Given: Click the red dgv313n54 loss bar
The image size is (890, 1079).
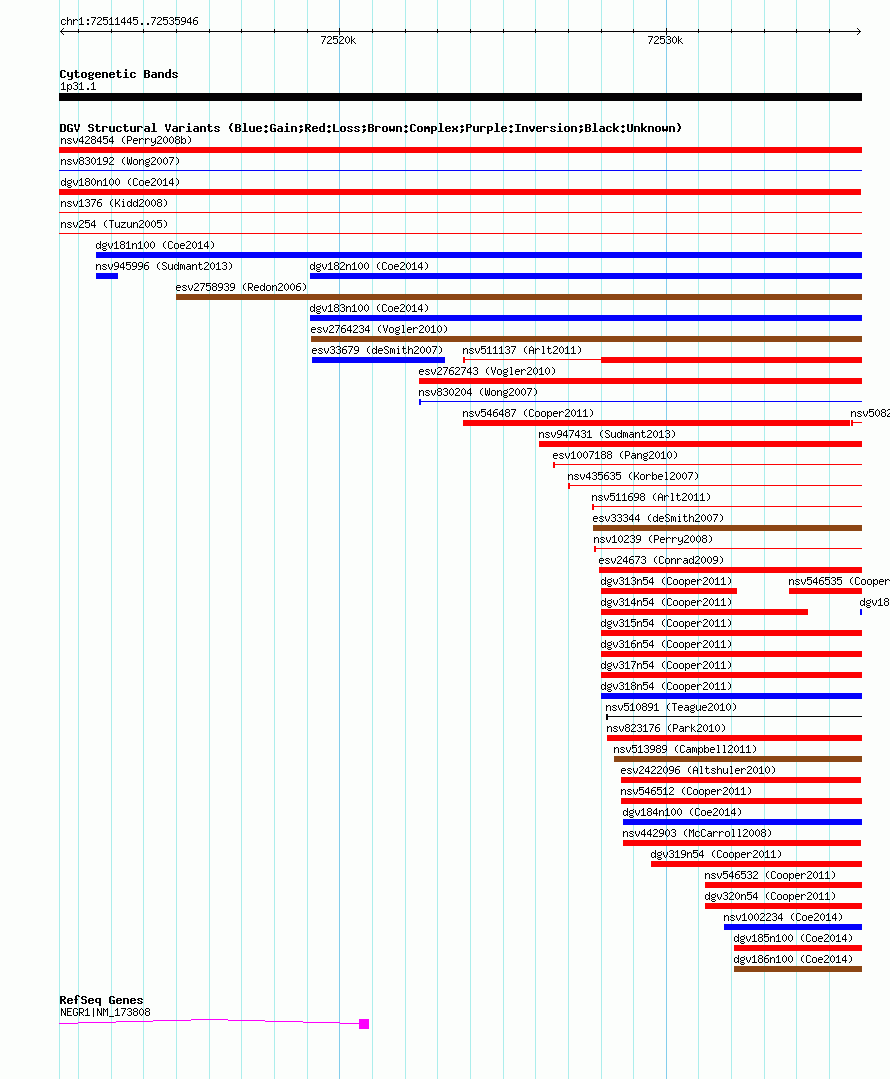Looking at the screenshot, I should click(669, 591).
